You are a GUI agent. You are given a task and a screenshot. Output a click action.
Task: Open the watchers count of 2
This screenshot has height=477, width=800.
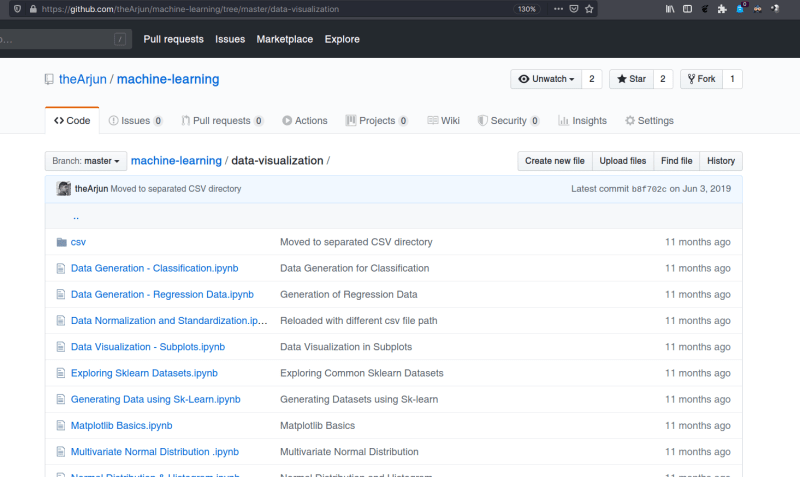tap(592, 79)
